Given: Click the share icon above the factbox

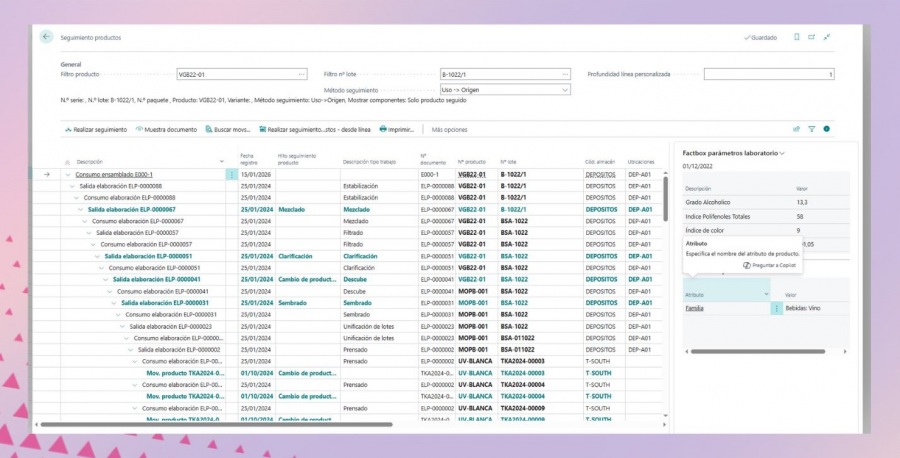Looking at the screenshot, I should click(796, 129).
